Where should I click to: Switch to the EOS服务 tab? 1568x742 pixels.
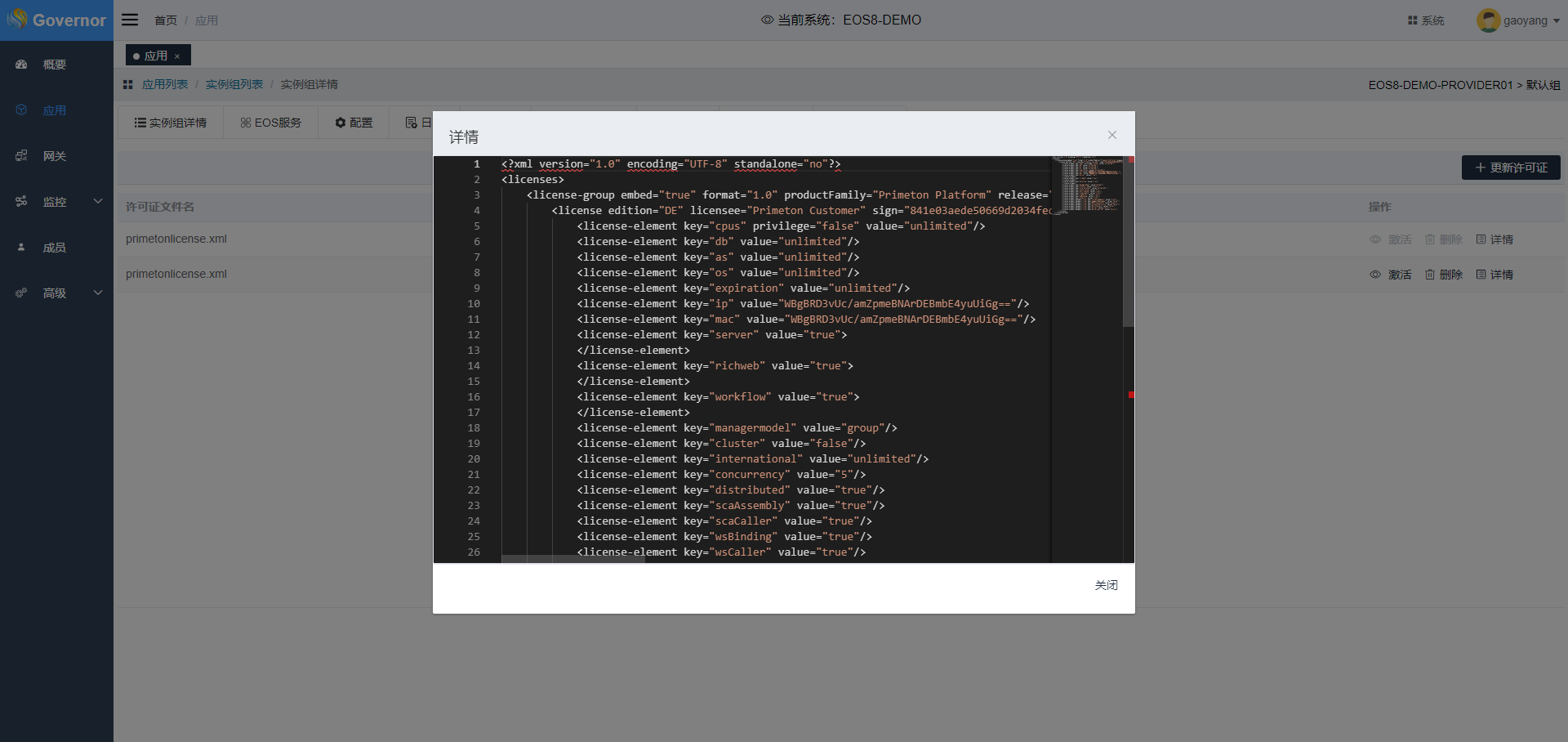(271, 123)
